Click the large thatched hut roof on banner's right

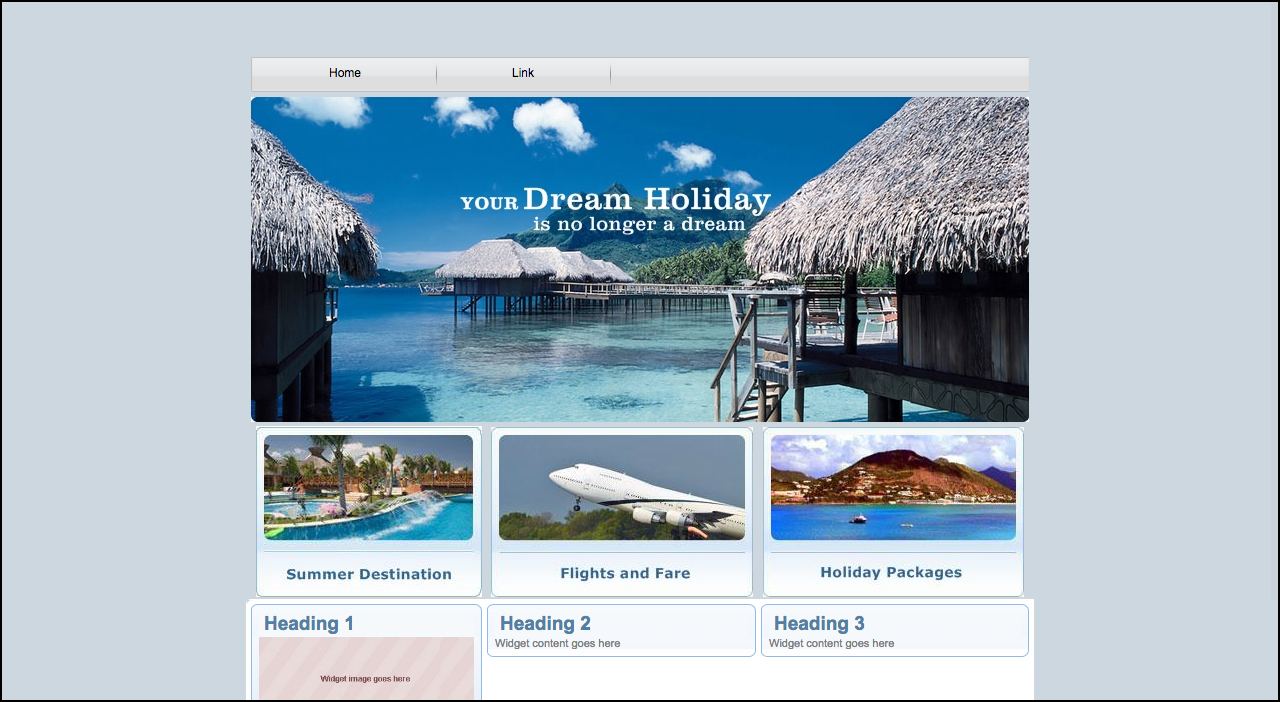[x=900, y=190]
